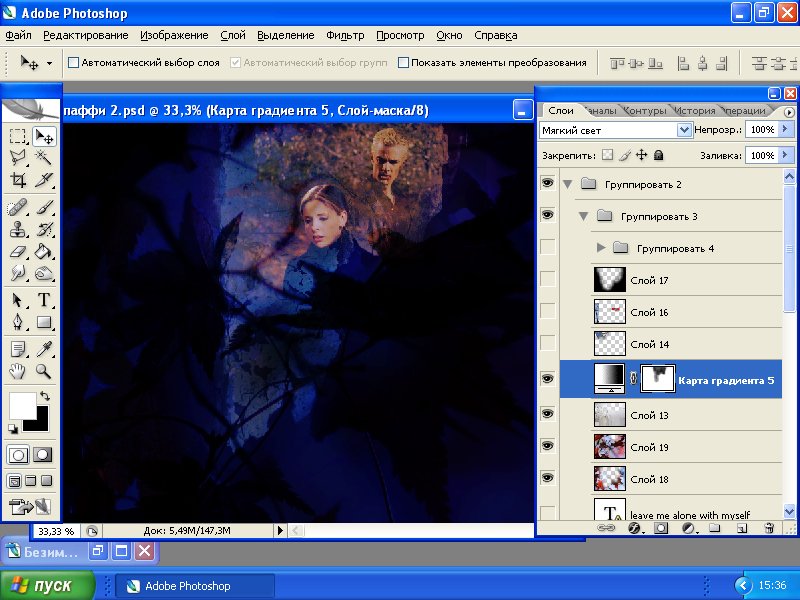Screen dimensions: 800x600
Task: Open the blend mode 'Мягкий свет' dropdown
Action: 684,130
